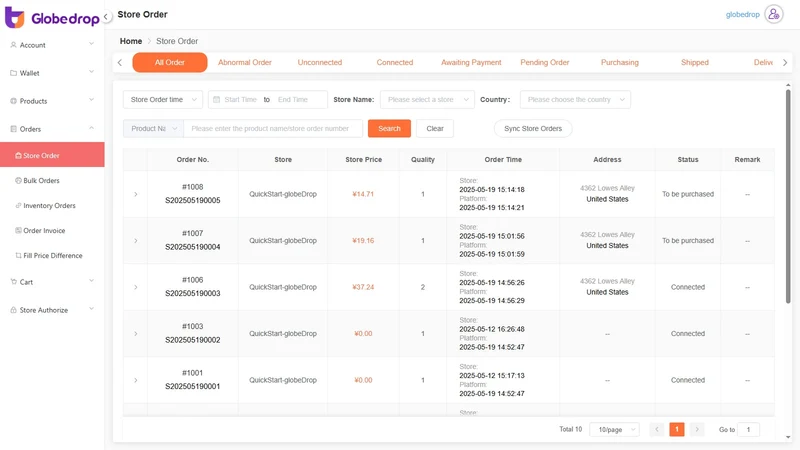Switch to the Purchasing tab
800x450 pixels.
620,62
